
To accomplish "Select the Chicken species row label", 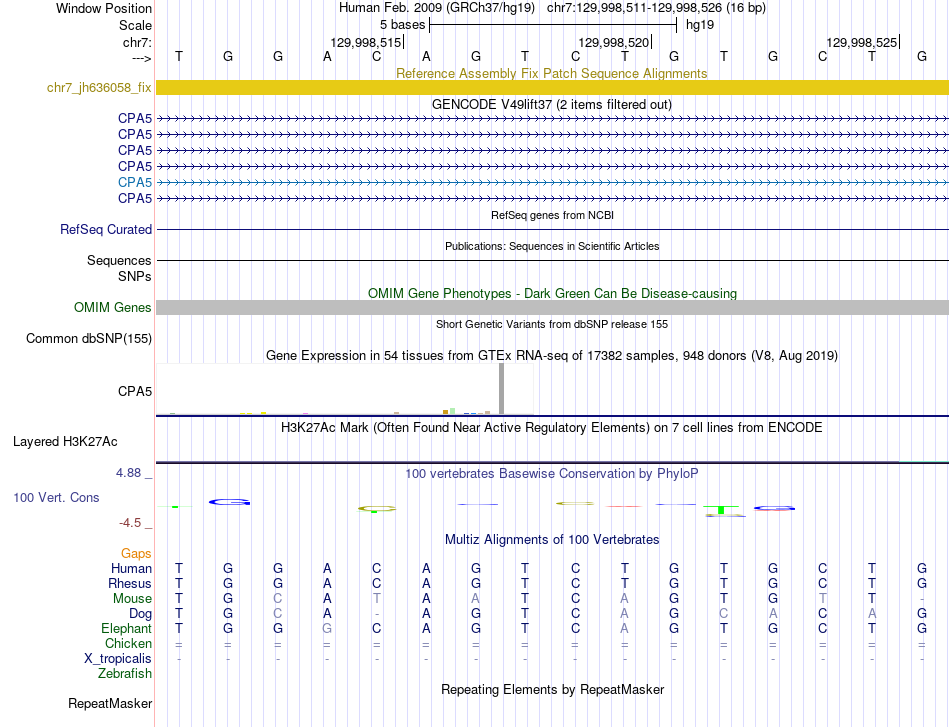I will (128, 644).
